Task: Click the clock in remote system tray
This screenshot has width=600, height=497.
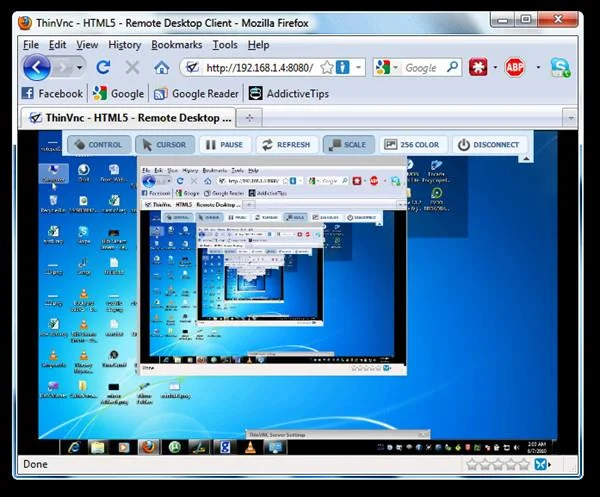Action: [537, 447]
